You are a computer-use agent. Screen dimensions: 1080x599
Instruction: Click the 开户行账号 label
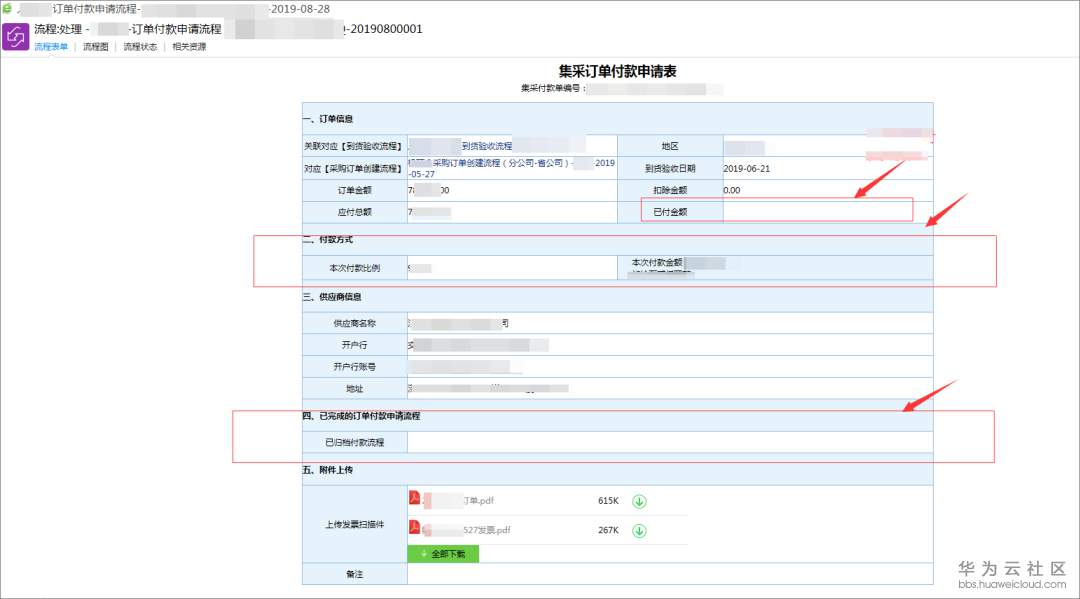355,366
